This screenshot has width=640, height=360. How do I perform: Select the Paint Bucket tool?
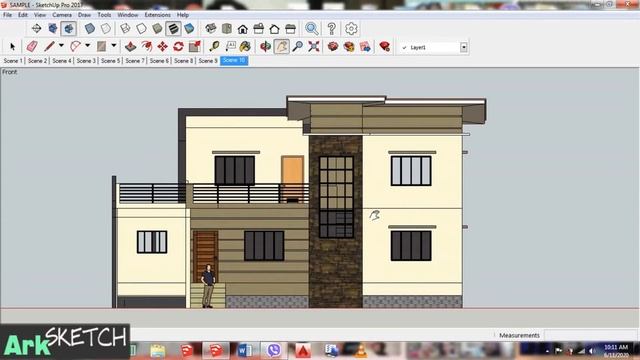245,47
